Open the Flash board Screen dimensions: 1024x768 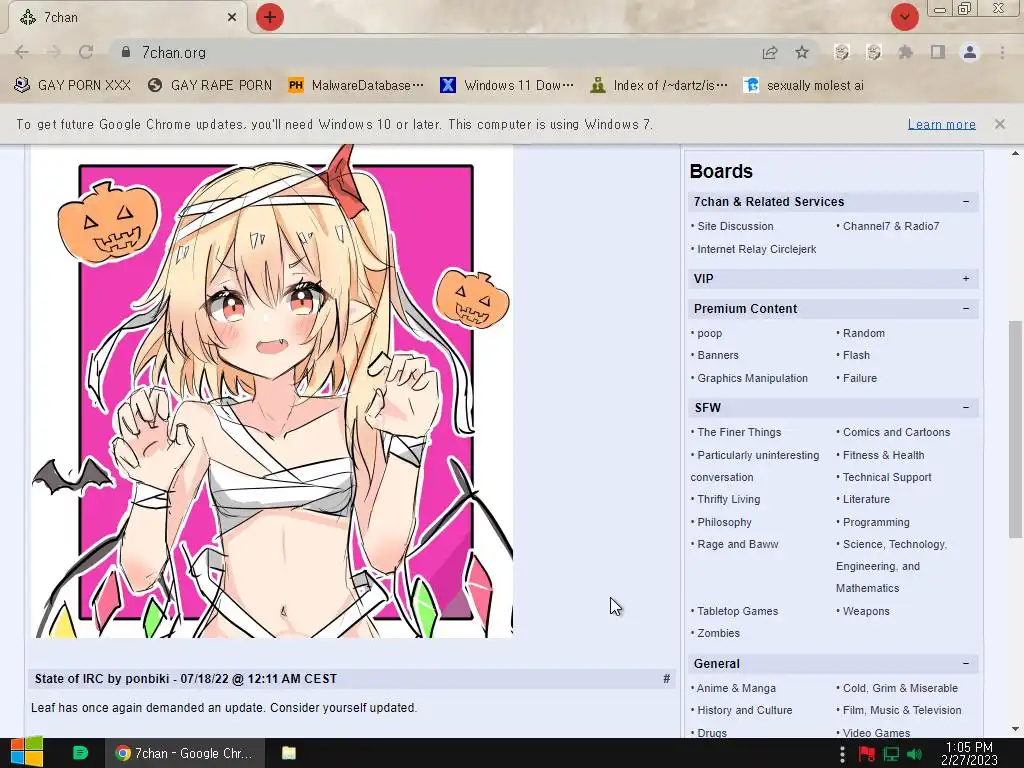coord(856,355)
